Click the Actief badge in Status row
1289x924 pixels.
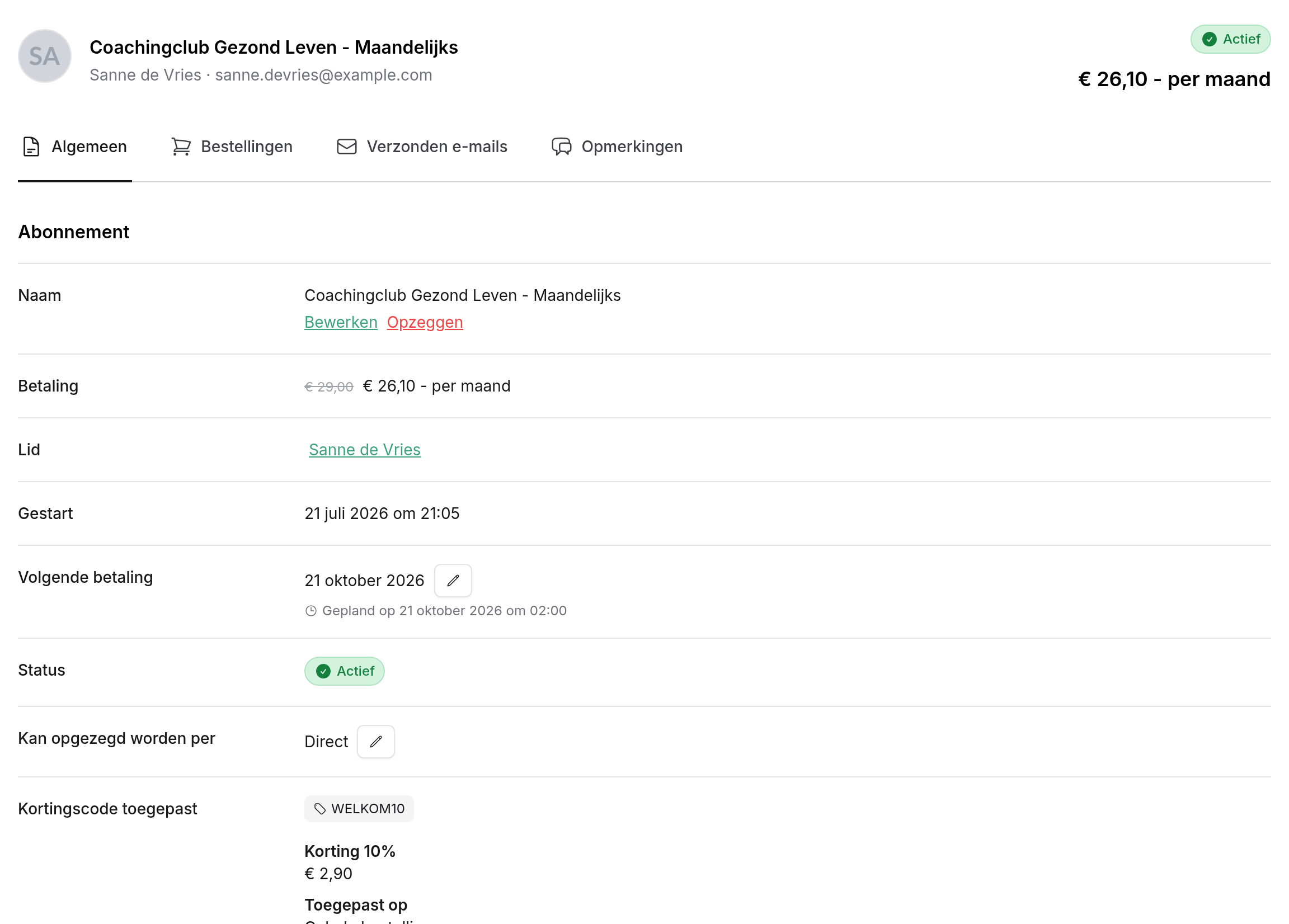pos(345,671)
